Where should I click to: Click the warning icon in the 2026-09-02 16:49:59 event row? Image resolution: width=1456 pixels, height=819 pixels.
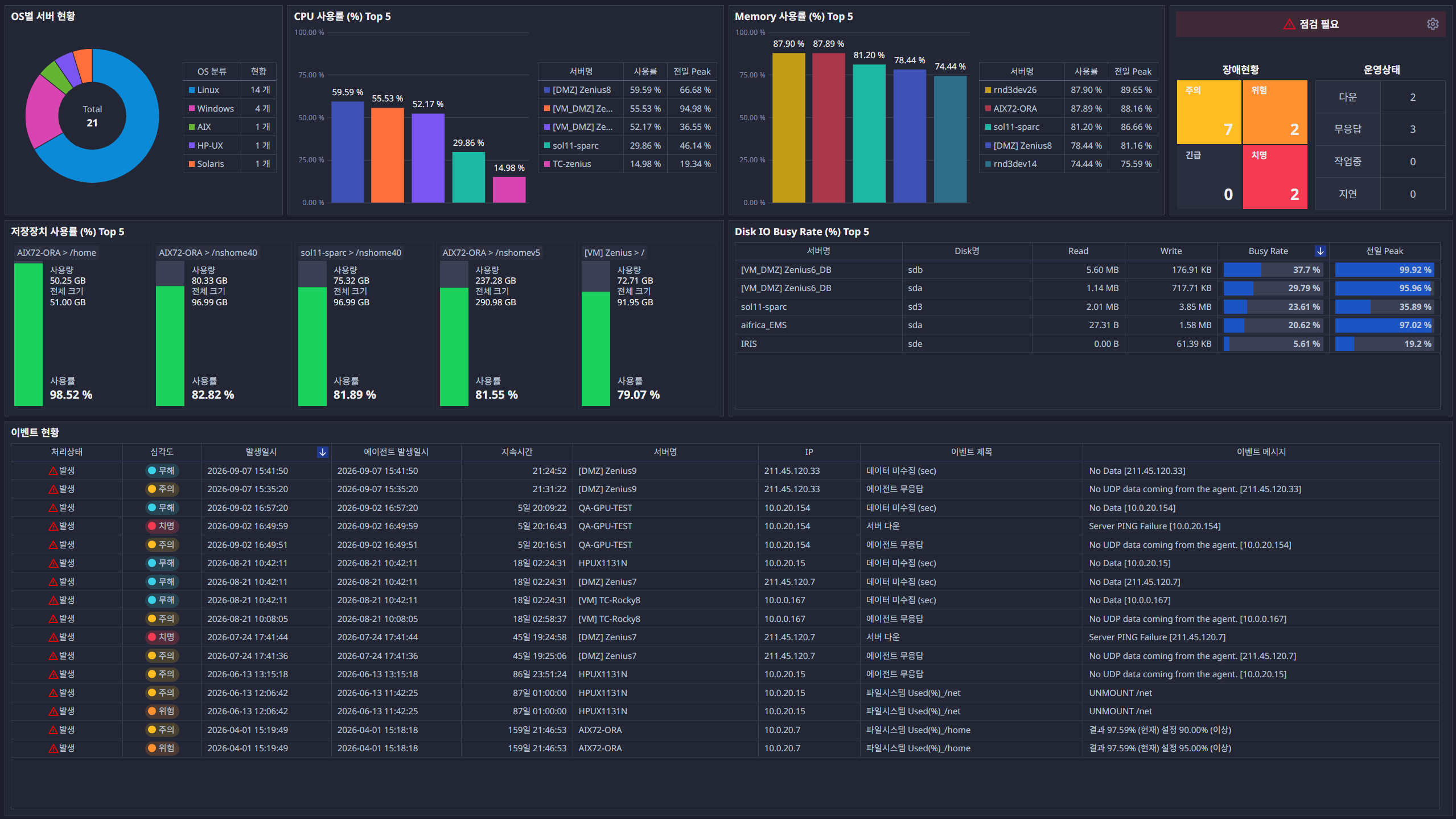pos(53,526)
